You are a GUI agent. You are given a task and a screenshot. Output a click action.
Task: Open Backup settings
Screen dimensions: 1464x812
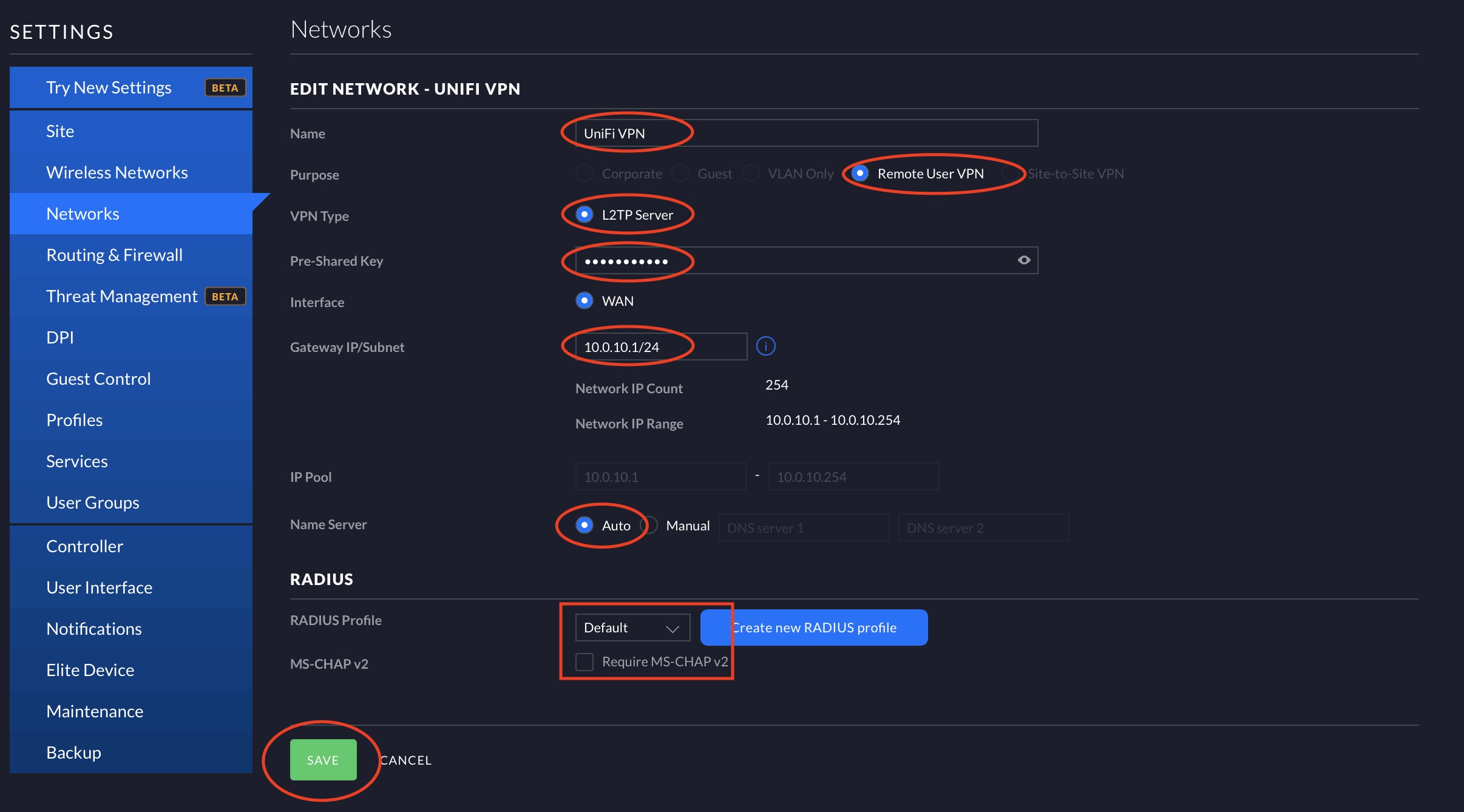pos(131,753)
